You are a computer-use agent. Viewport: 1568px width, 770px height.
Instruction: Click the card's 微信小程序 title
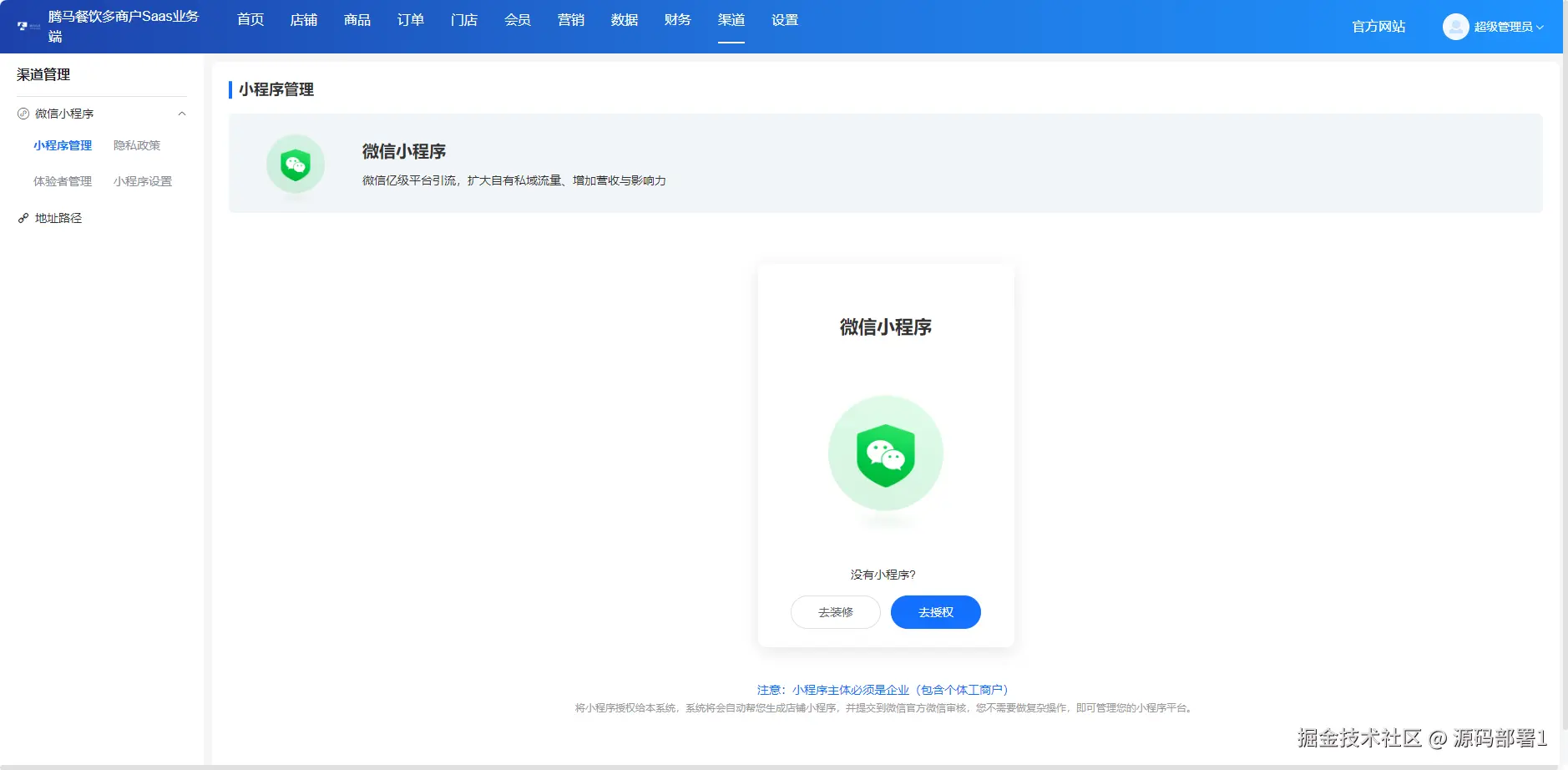click(x=886, y=327)
